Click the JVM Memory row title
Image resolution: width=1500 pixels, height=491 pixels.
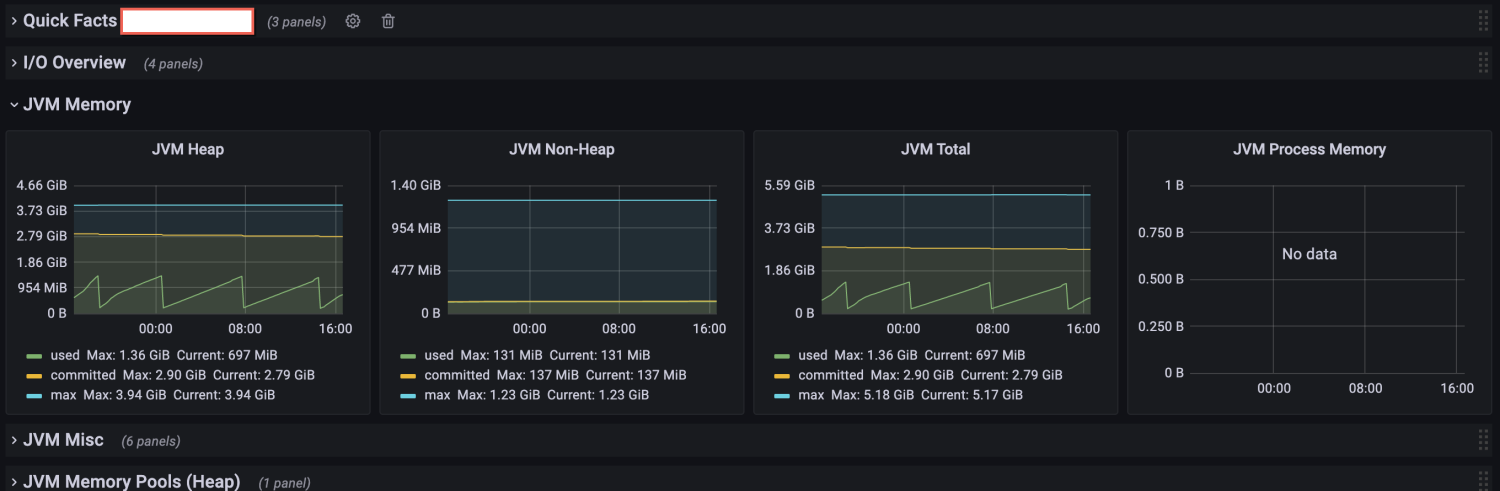[x=77, y=104]
